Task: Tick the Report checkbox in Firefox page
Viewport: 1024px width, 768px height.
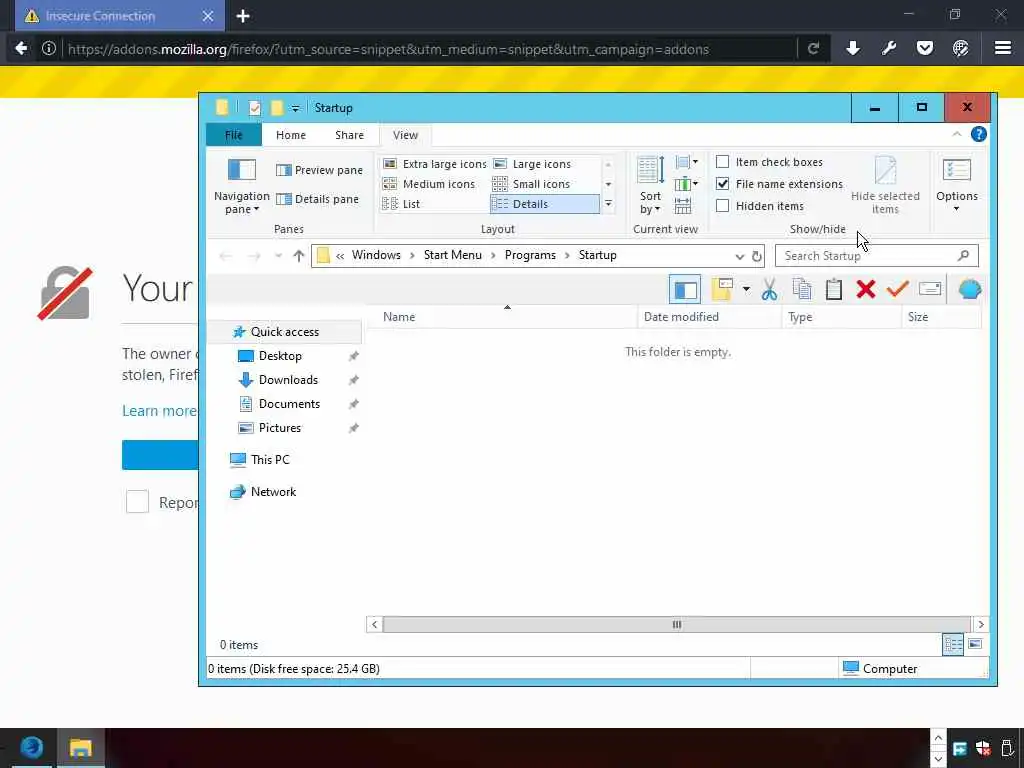Action: pos(137,502)
